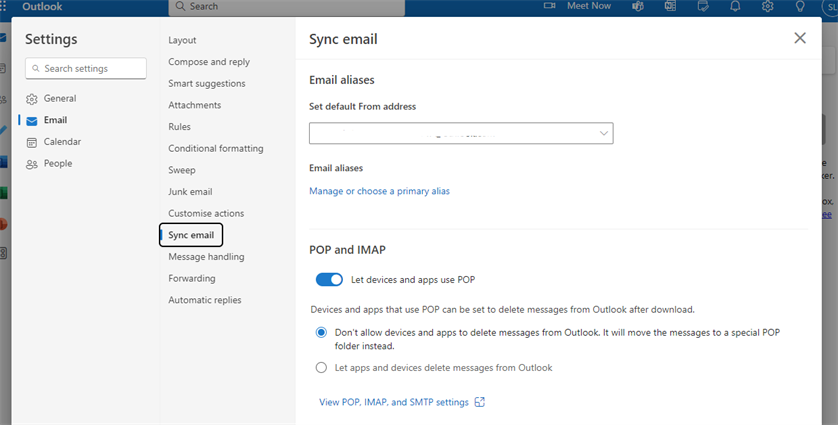Open the settings gear in the header
838x425 pixels.
[x=767, y=6]
